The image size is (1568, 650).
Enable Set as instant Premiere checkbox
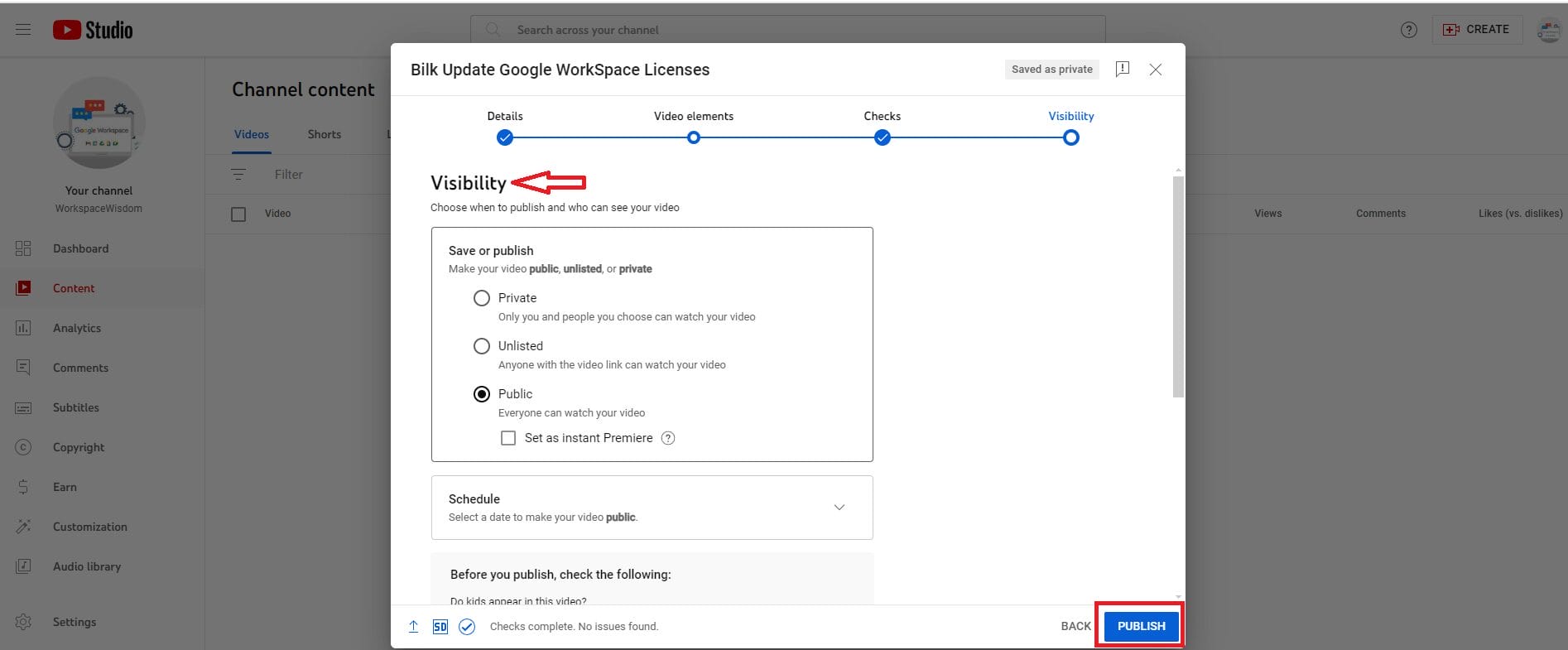click(x=508, y=438)
